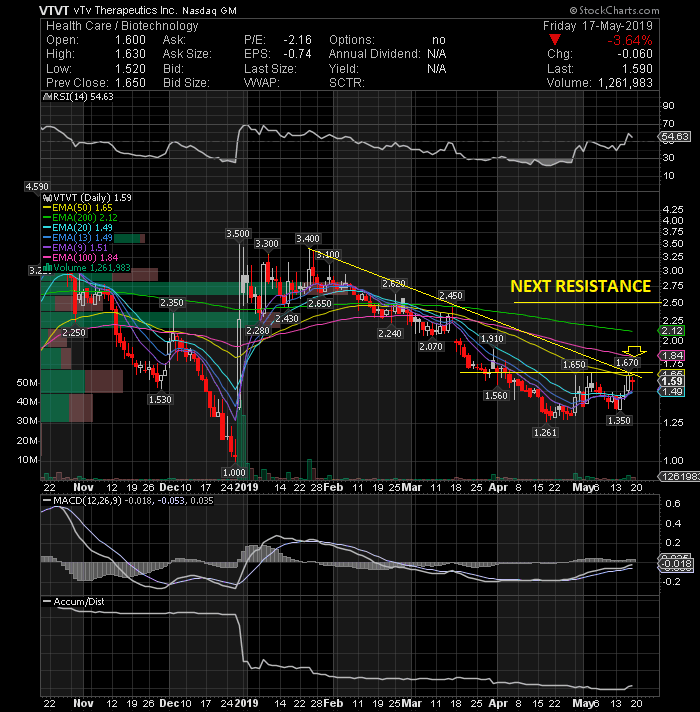Click the 1.261 April low label
700x712 pixels.
pos(545,432)
